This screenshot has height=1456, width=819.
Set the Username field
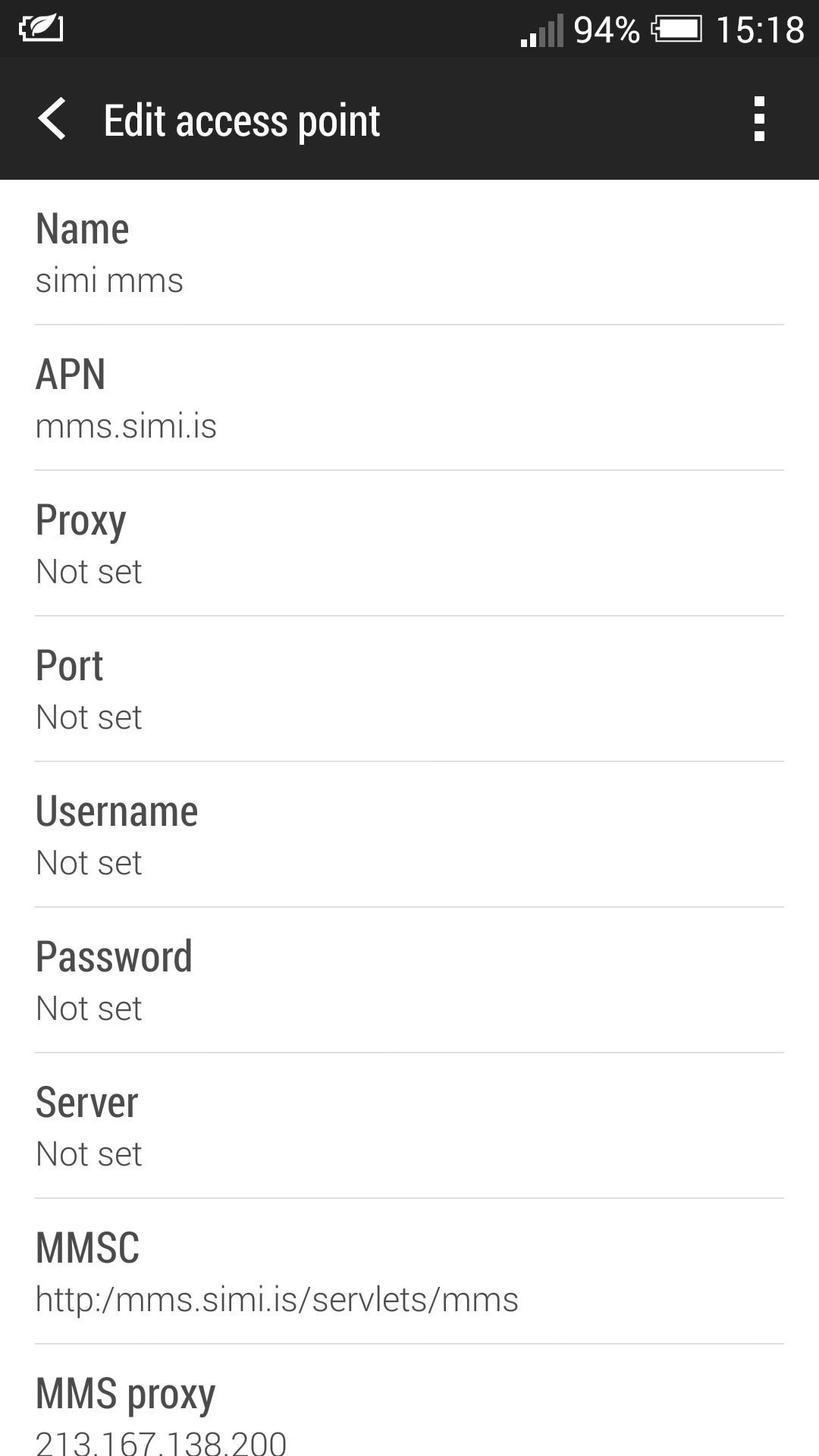click(x=409, y=835)
